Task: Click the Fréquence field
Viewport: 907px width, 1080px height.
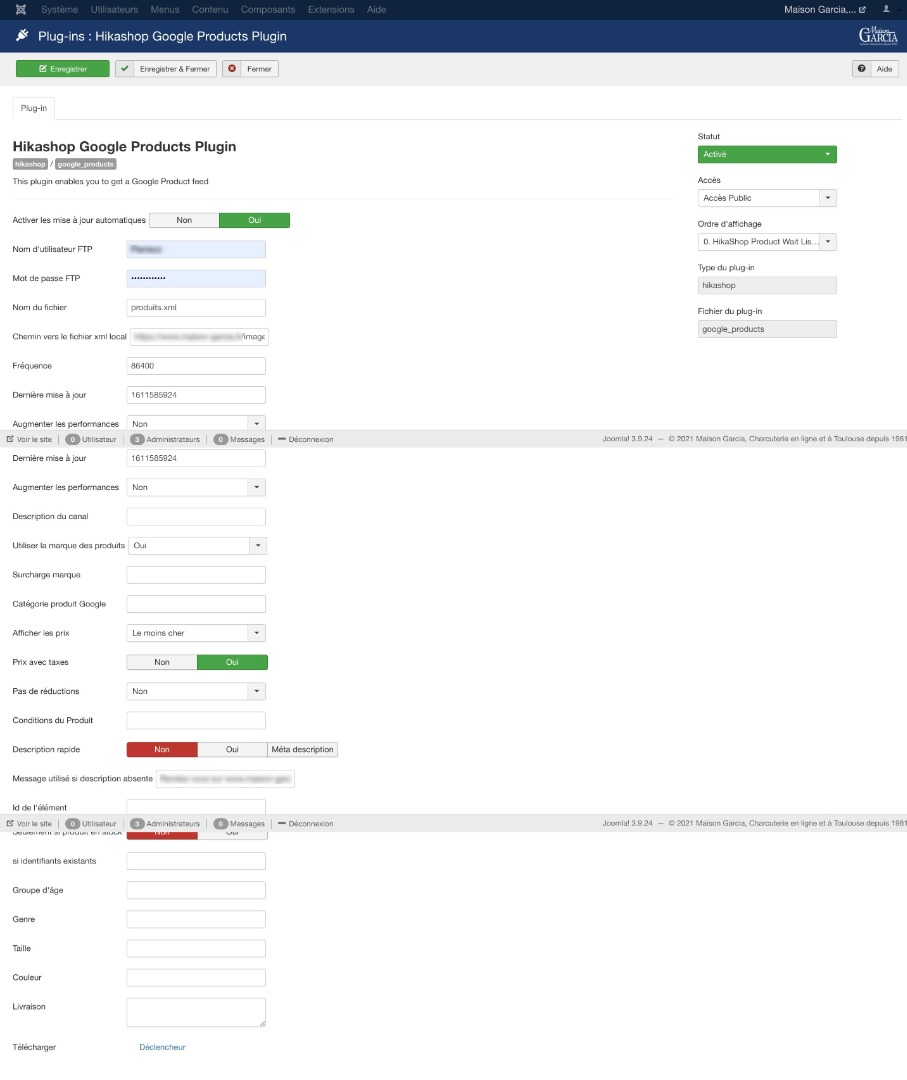Action: (196, 366)
